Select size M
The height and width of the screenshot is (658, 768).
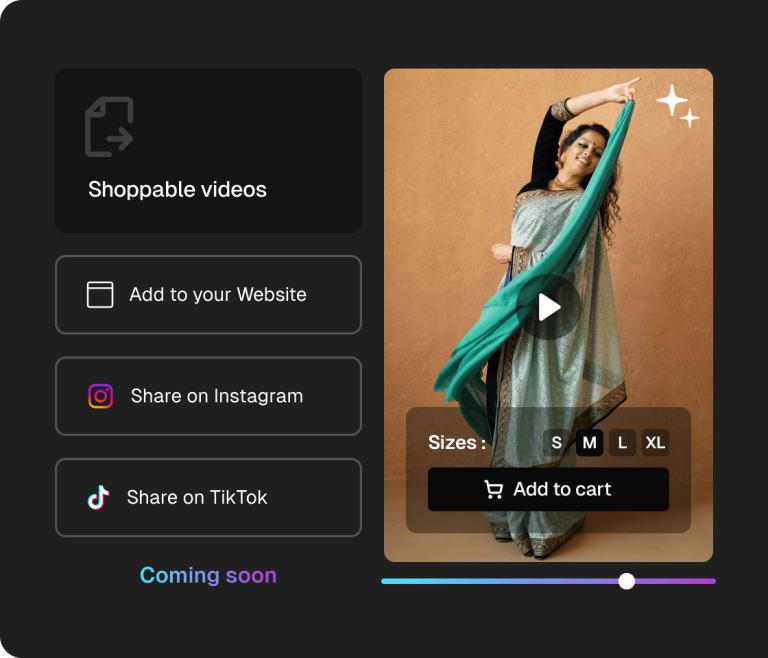589,443
